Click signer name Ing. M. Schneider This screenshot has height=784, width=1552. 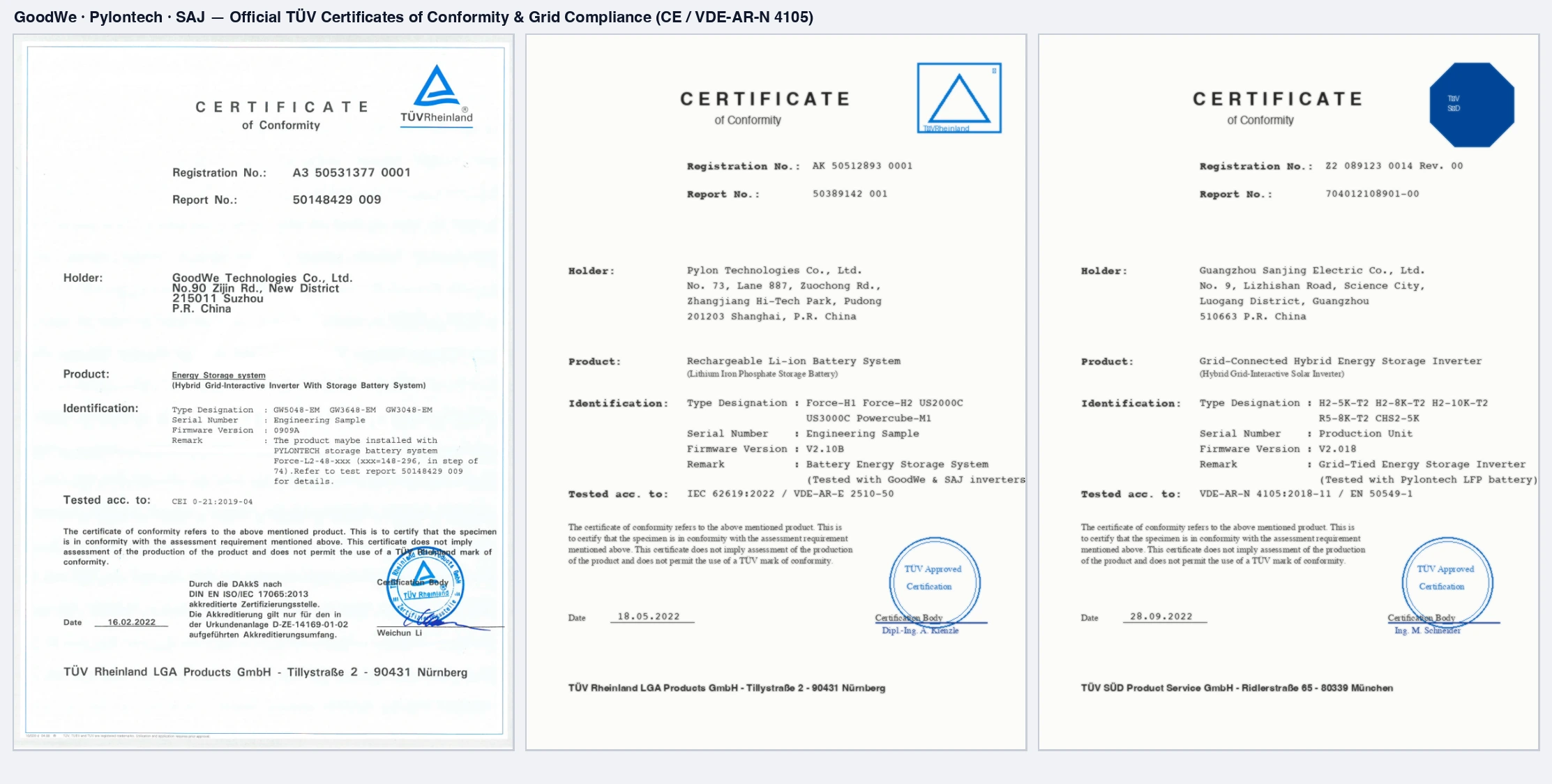[x=1427, y=631]
